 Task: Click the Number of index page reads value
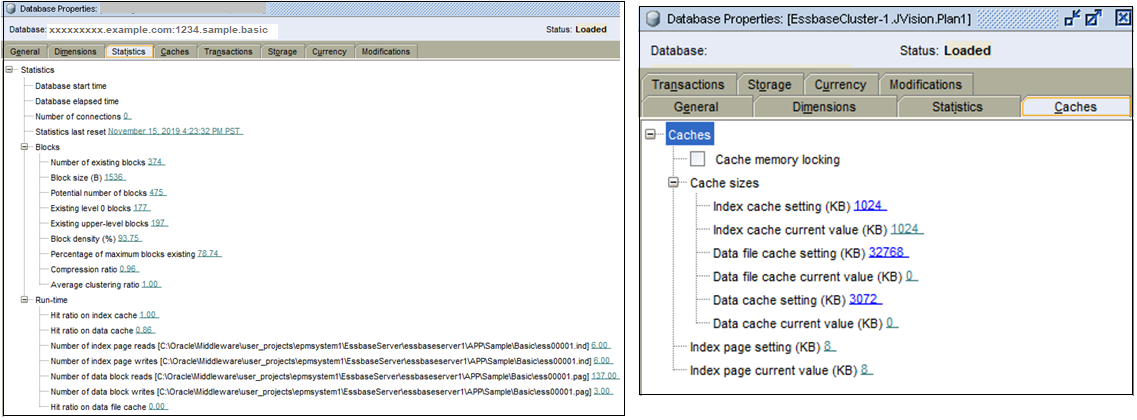(601, 345)
